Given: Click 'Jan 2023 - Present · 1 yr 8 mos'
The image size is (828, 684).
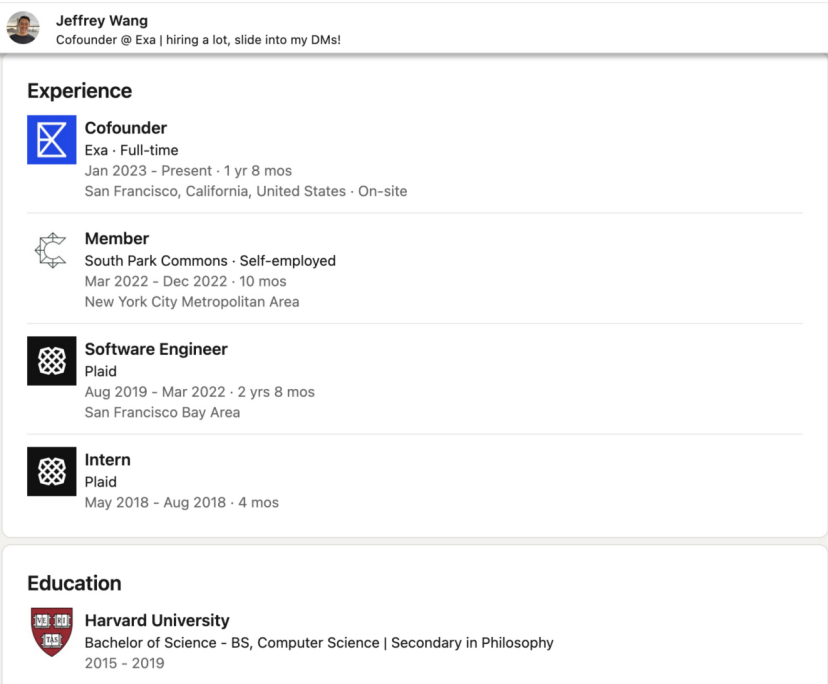Looking at the screenshot, I should [x=189, y=171].
